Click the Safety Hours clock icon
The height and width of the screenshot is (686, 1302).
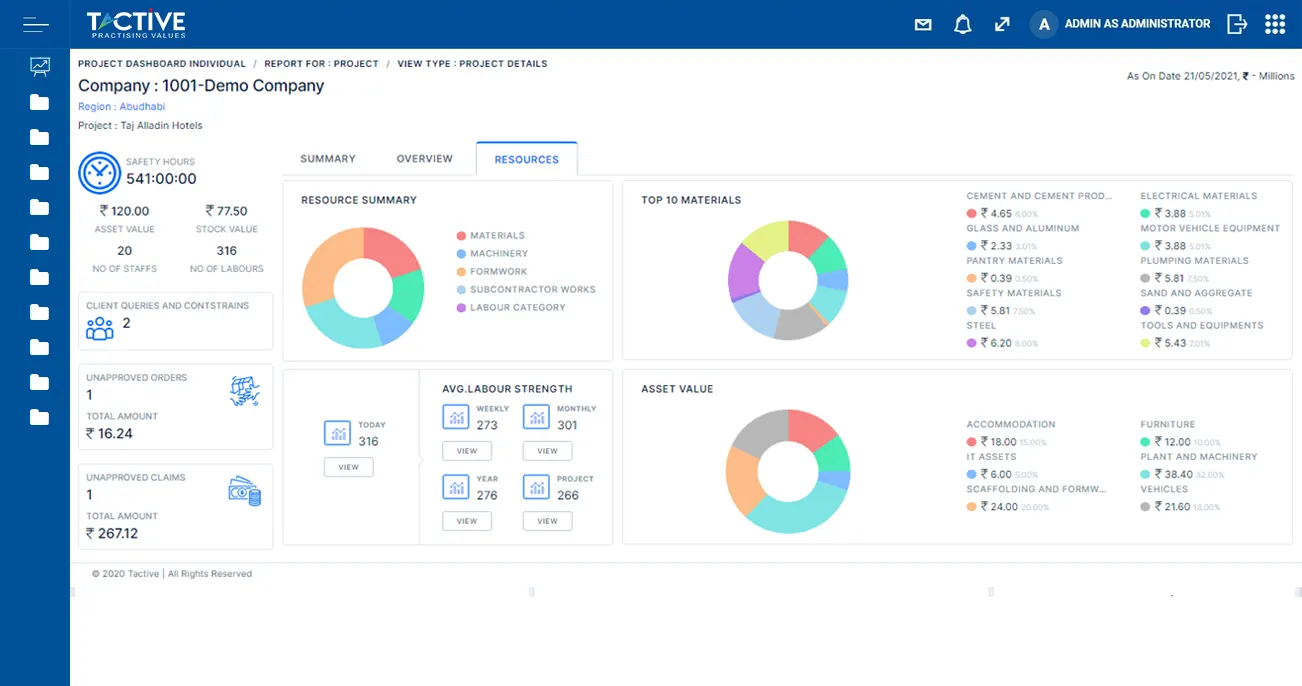100,173
